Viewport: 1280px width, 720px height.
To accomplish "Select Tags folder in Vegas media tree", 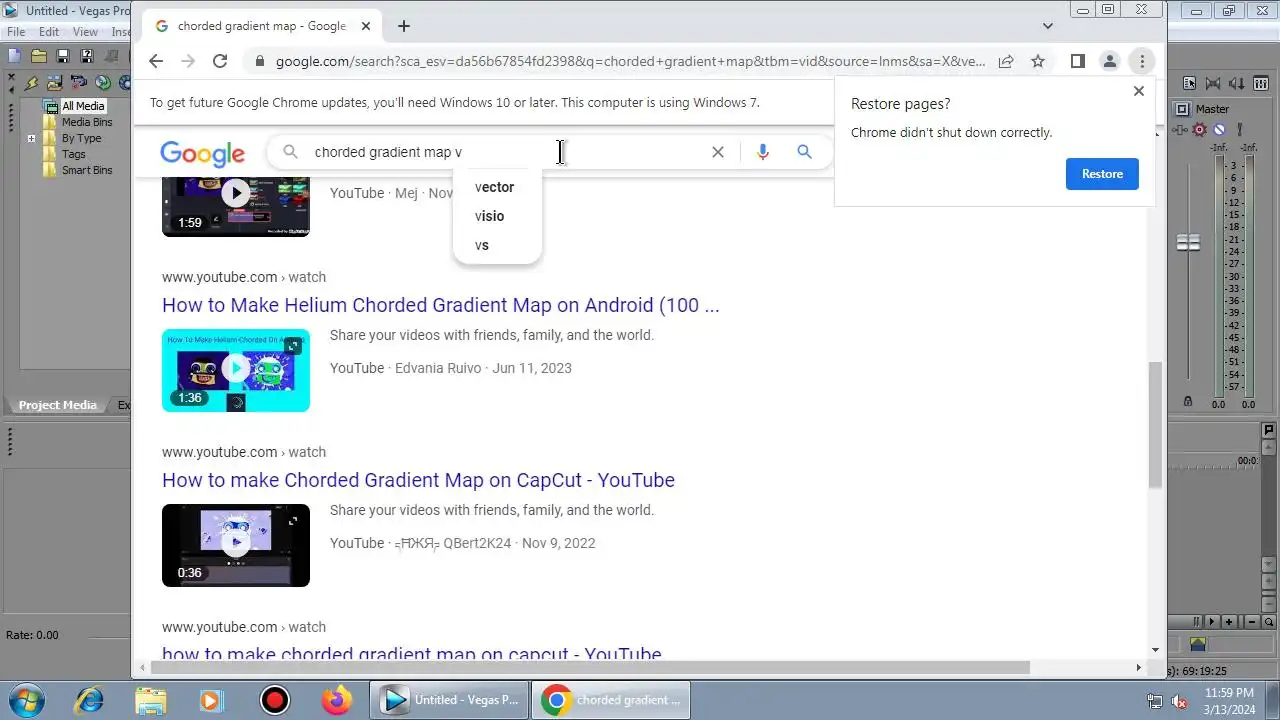I will pos(73,154).
